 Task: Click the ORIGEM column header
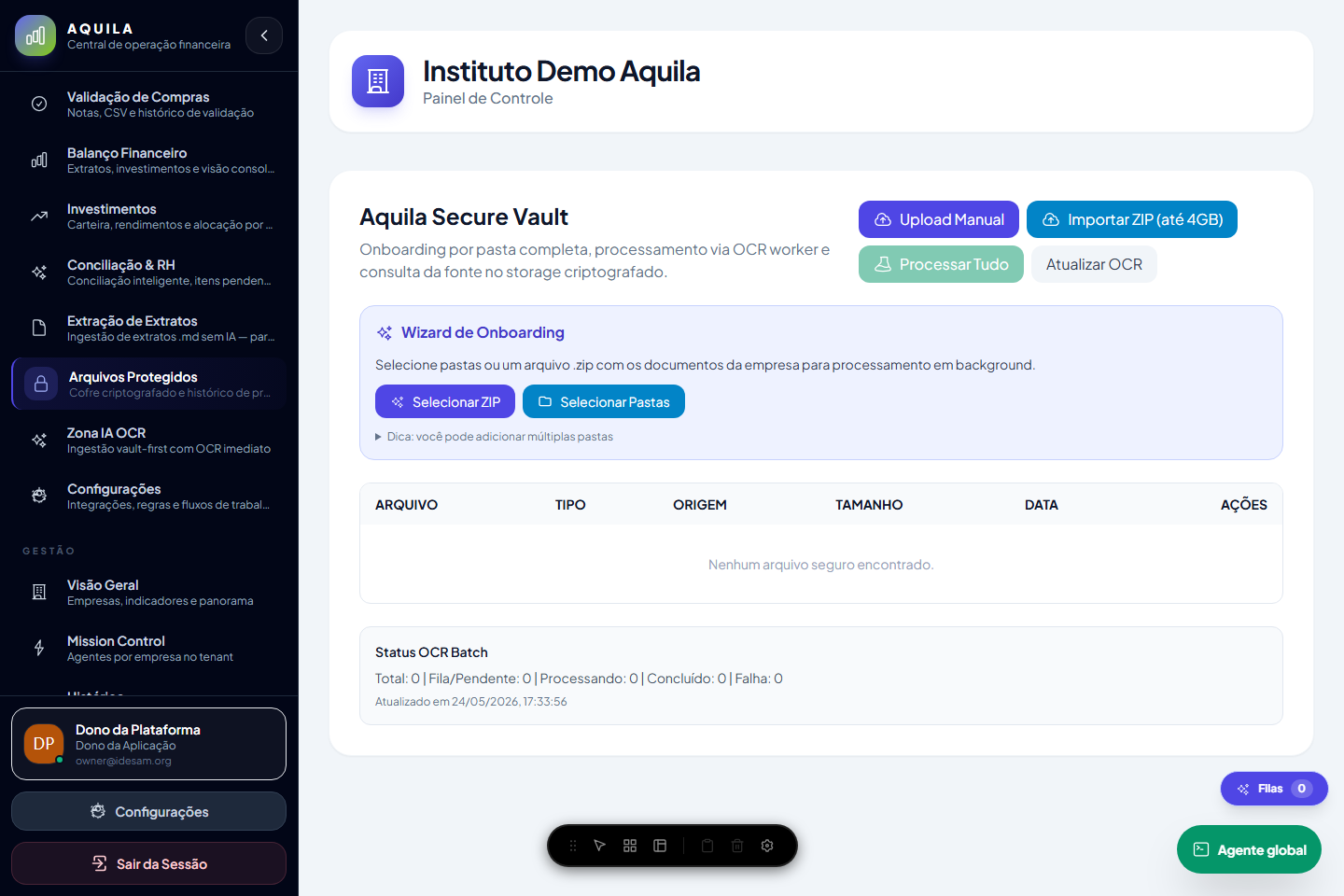700,505
